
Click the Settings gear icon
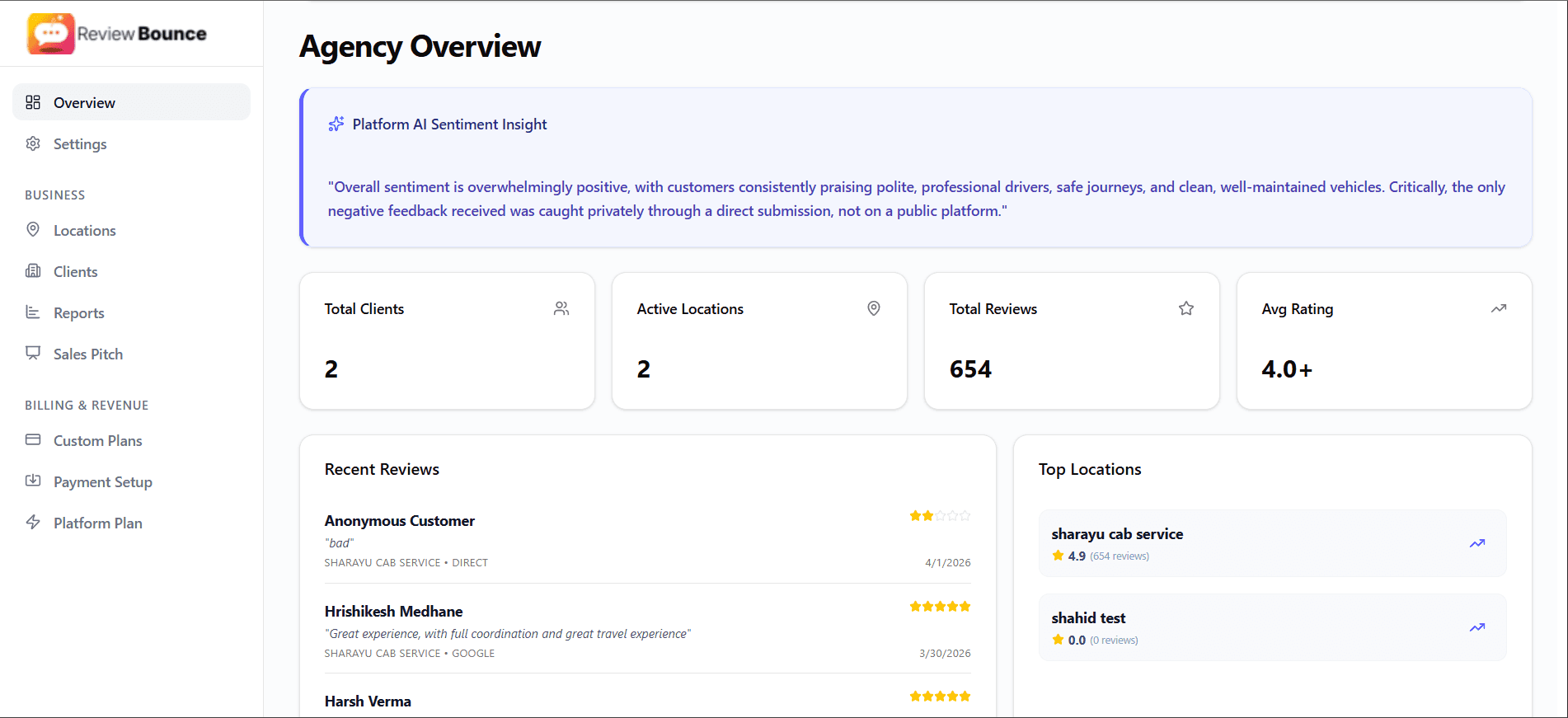click(33, 143)
